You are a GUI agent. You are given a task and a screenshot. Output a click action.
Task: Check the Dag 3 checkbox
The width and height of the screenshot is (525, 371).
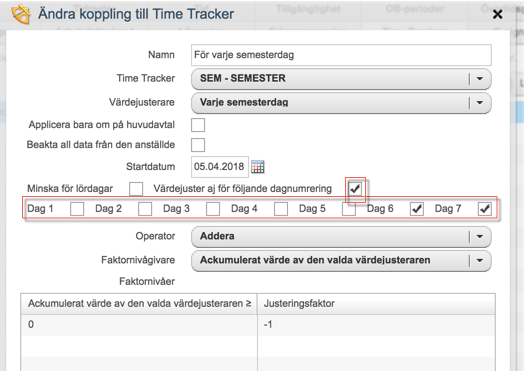(x=213, y=209)
